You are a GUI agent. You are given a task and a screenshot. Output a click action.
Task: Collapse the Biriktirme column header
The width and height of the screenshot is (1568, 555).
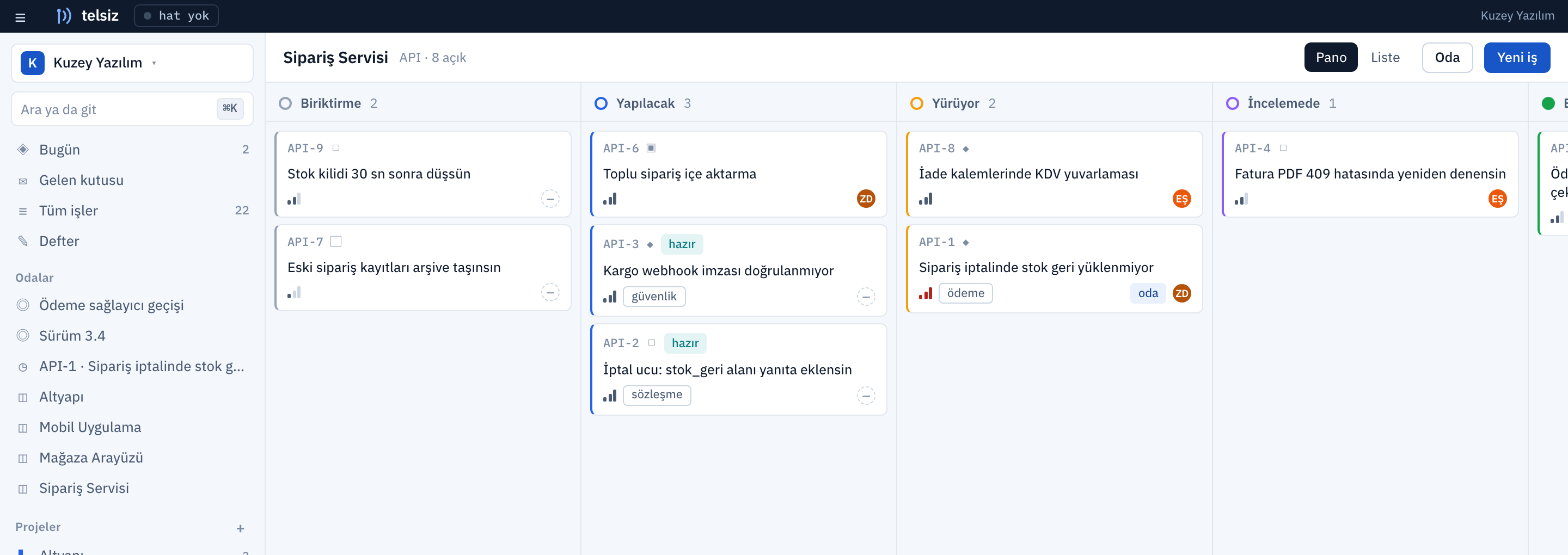point(423,103)
